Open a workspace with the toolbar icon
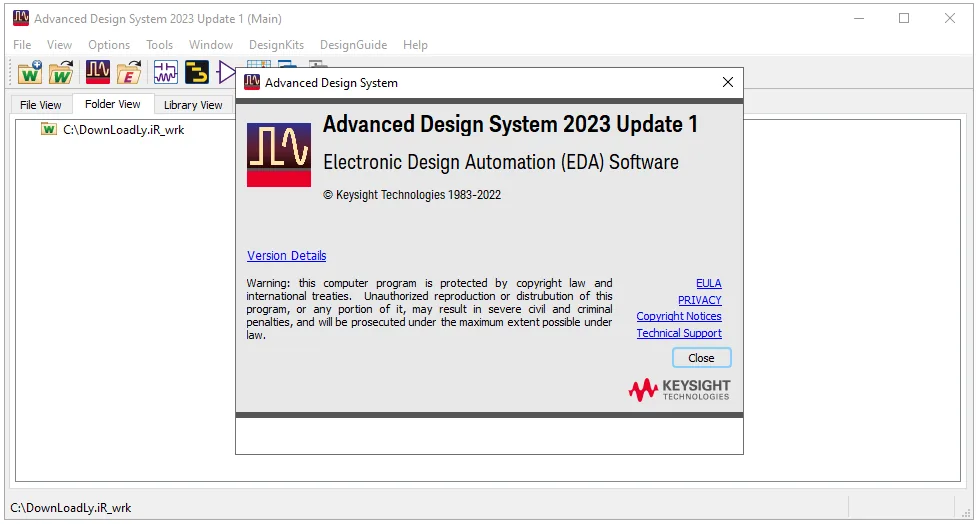The image size is (976, 524). coord(61,73)
